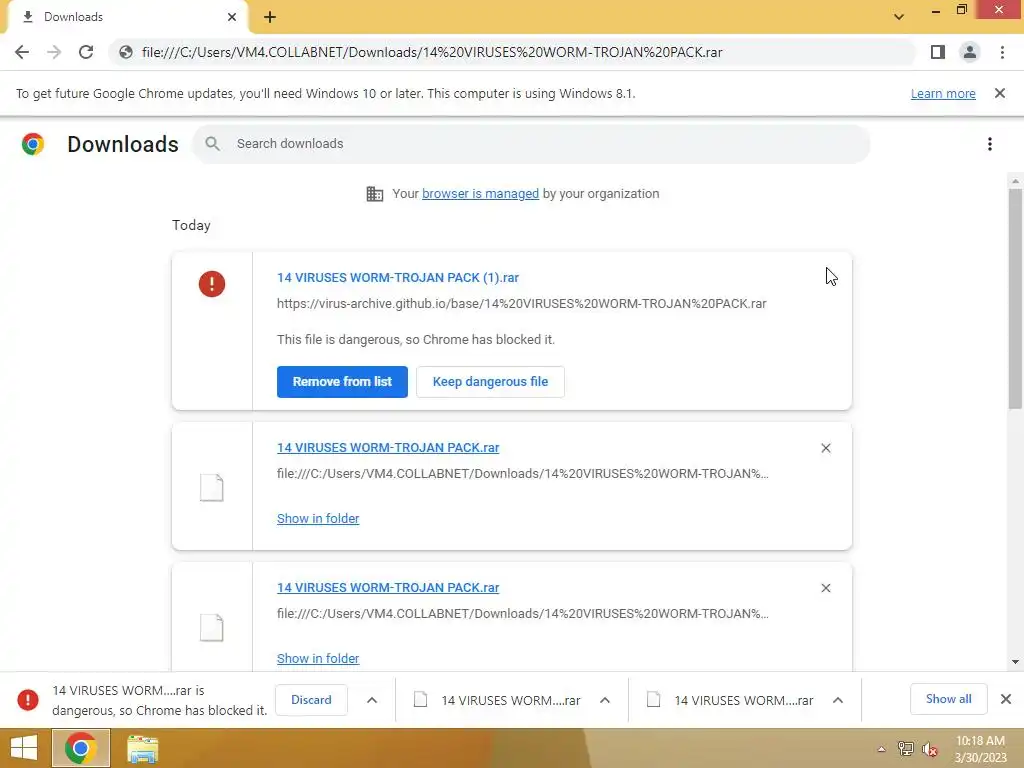This screenshot has height=768, width=1024.
Task: Focus the Search downloads field
Action: (x=531, y=144)
